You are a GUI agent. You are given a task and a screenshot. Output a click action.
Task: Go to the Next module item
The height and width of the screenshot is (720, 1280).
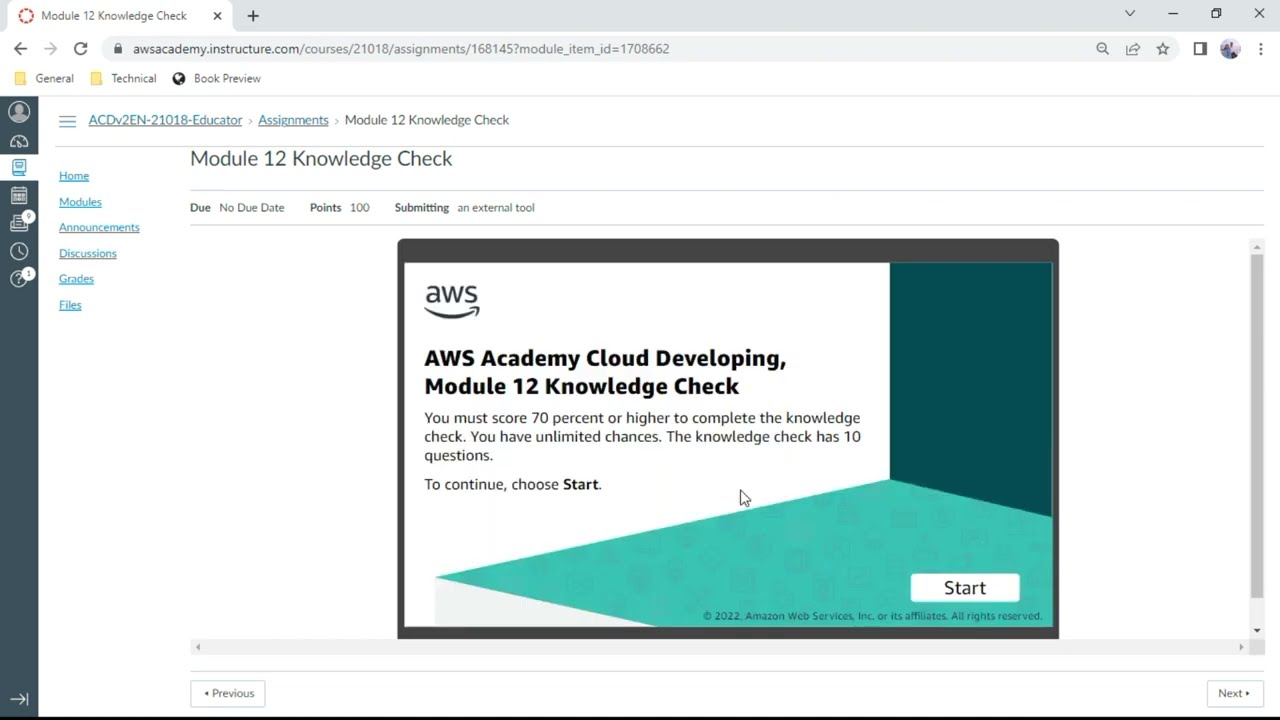1234,693
